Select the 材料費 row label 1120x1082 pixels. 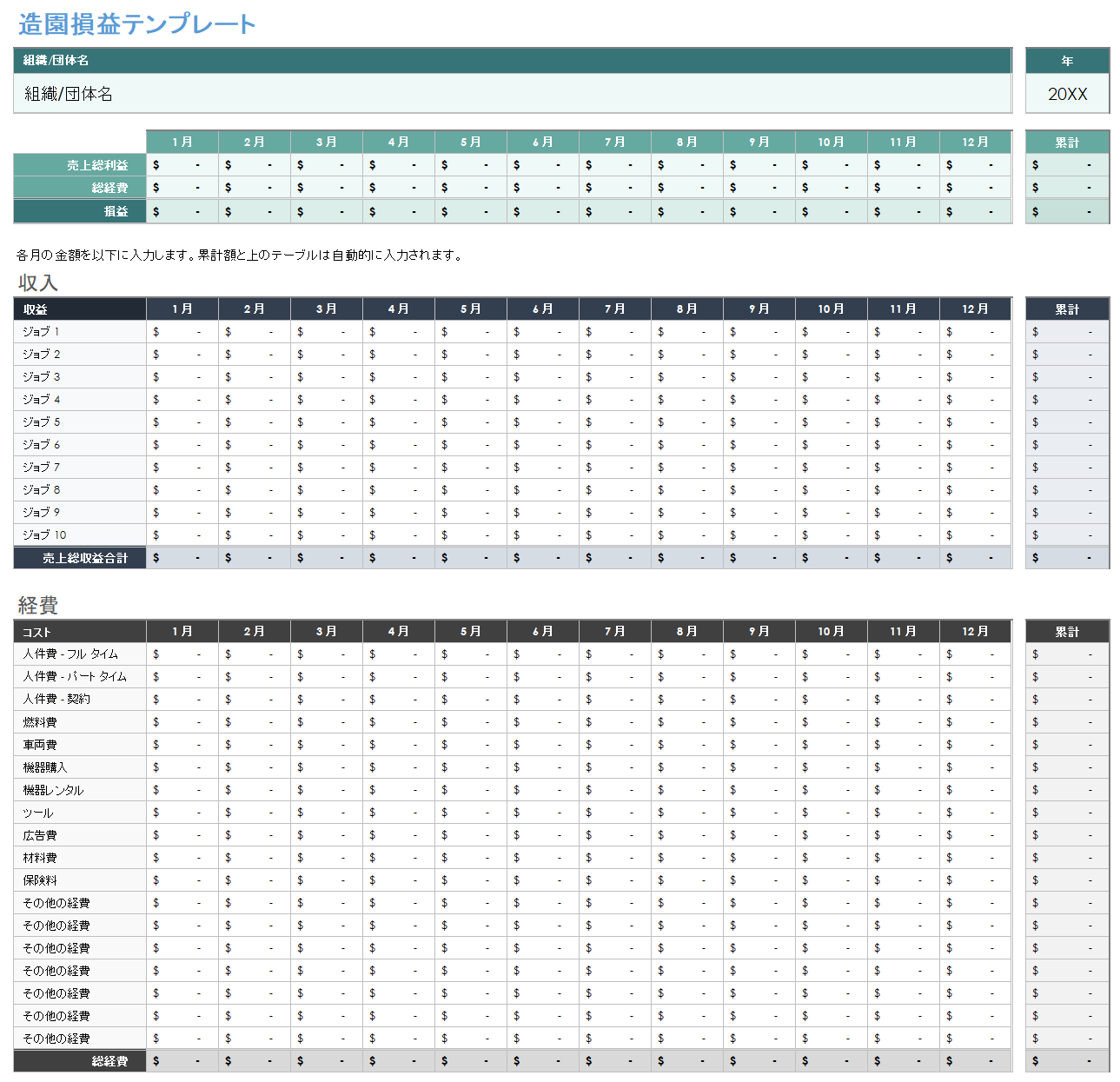[x=80, y=858]
